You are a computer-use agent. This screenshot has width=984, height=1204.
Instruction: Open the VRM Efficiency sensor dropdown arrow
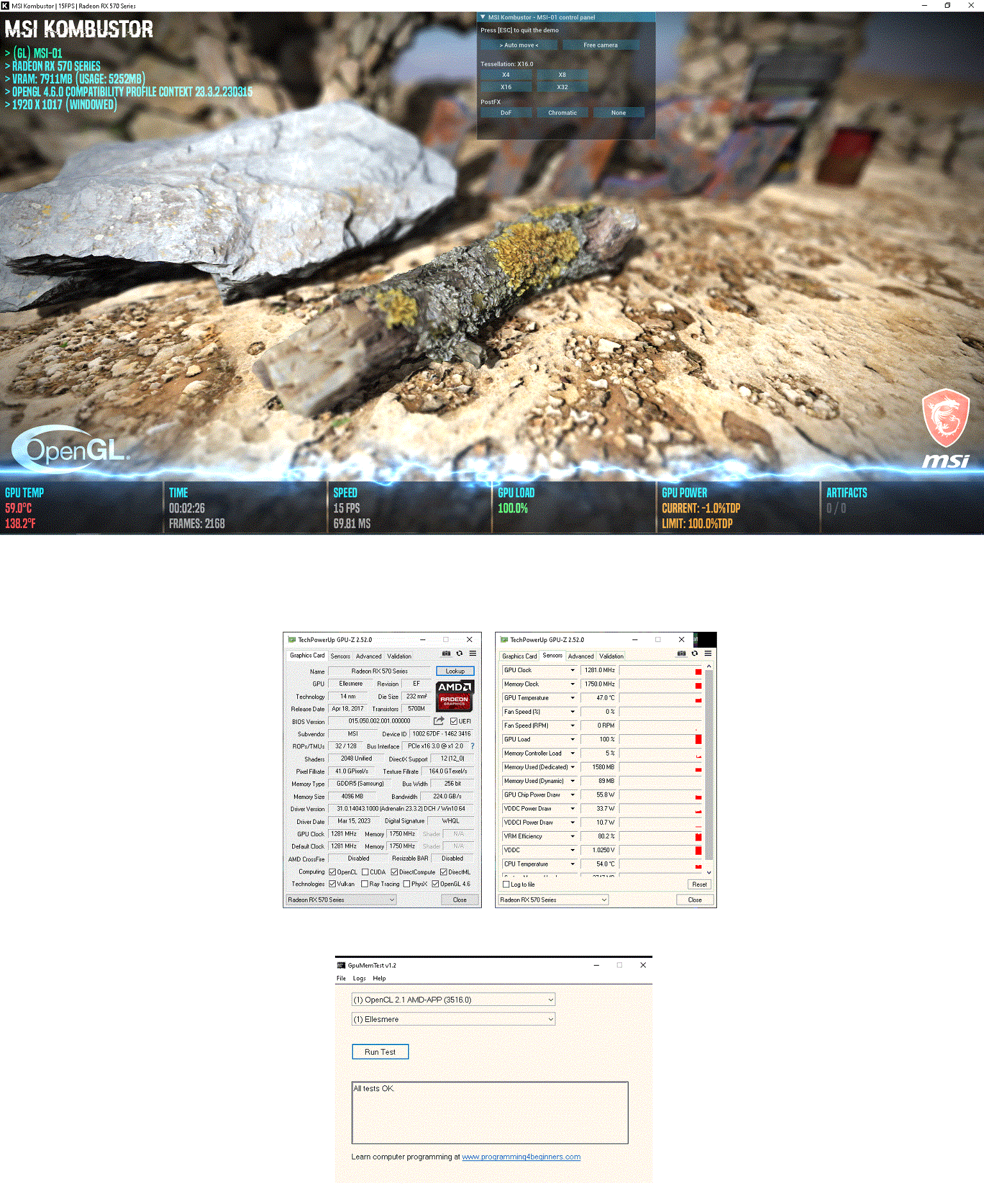click(x=573, y=836)
